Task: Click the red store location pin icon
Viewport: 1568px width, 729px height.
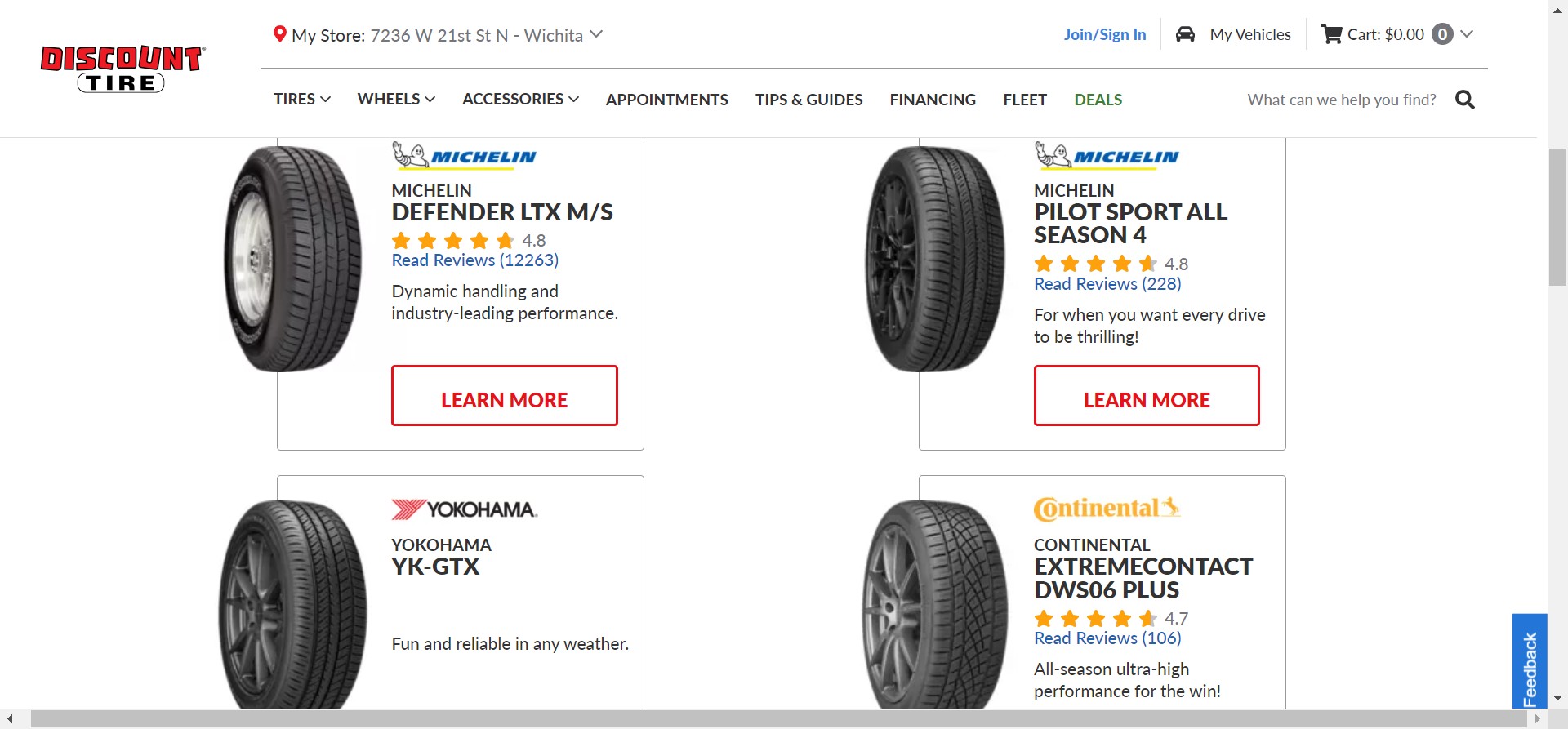Action: (x=279, y=34)
